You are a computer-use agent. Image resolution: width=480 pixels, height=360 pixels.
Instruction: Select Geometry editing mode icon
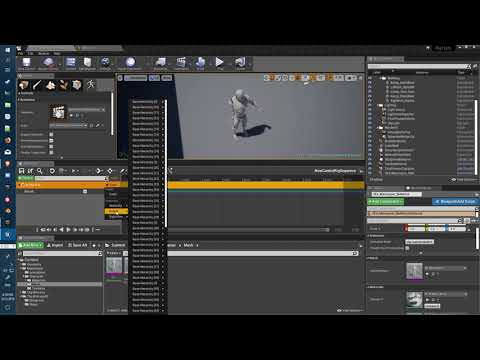(x=77, y=85)
